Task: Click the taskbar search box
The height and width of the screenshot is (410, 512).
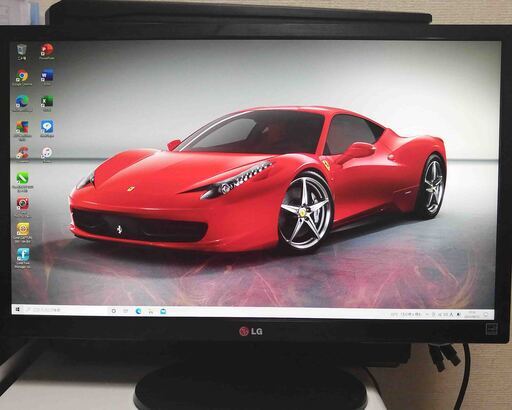Action: pyautogui.click(x=65, y=310)
